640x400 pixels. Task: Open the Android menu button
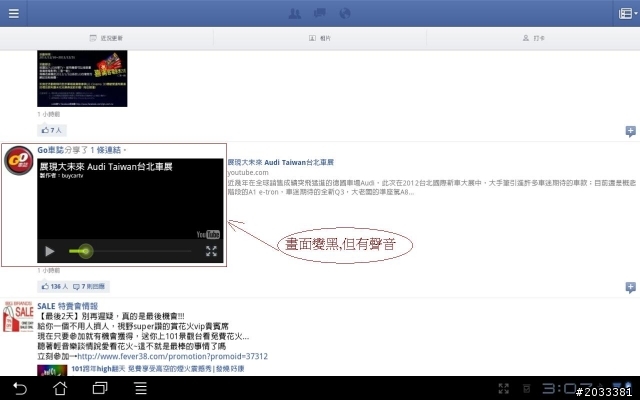[x=141, y=388]
